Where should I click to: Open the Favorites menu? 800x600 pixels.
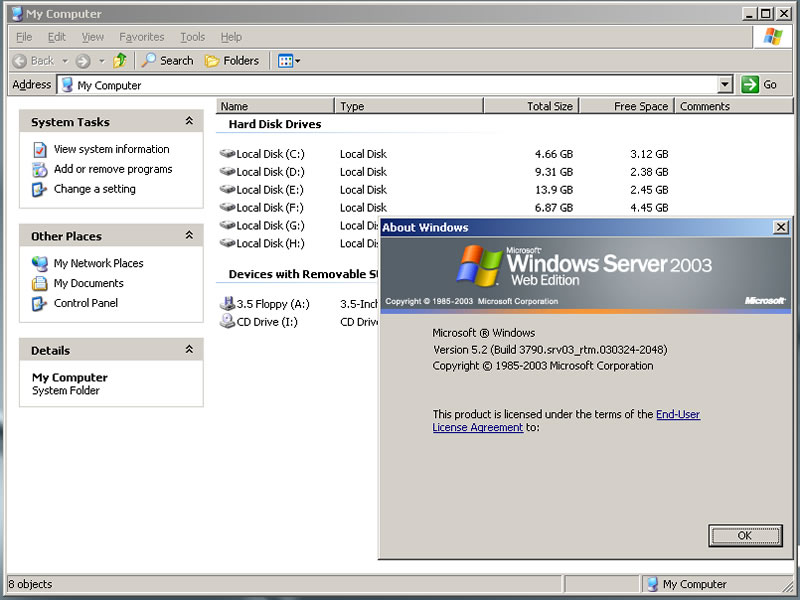point(141,37)
